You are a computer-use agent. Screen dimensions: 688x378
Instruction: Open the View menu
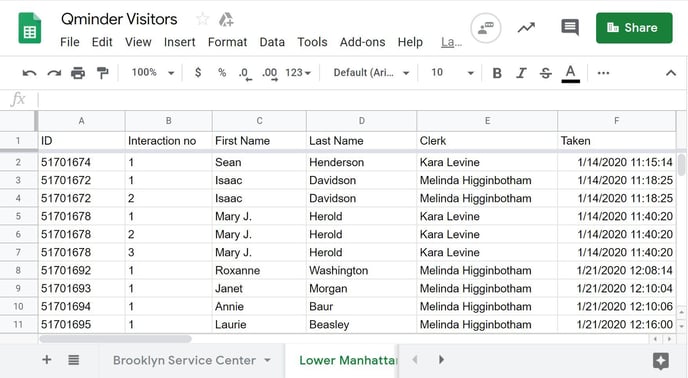coord(138,42)
